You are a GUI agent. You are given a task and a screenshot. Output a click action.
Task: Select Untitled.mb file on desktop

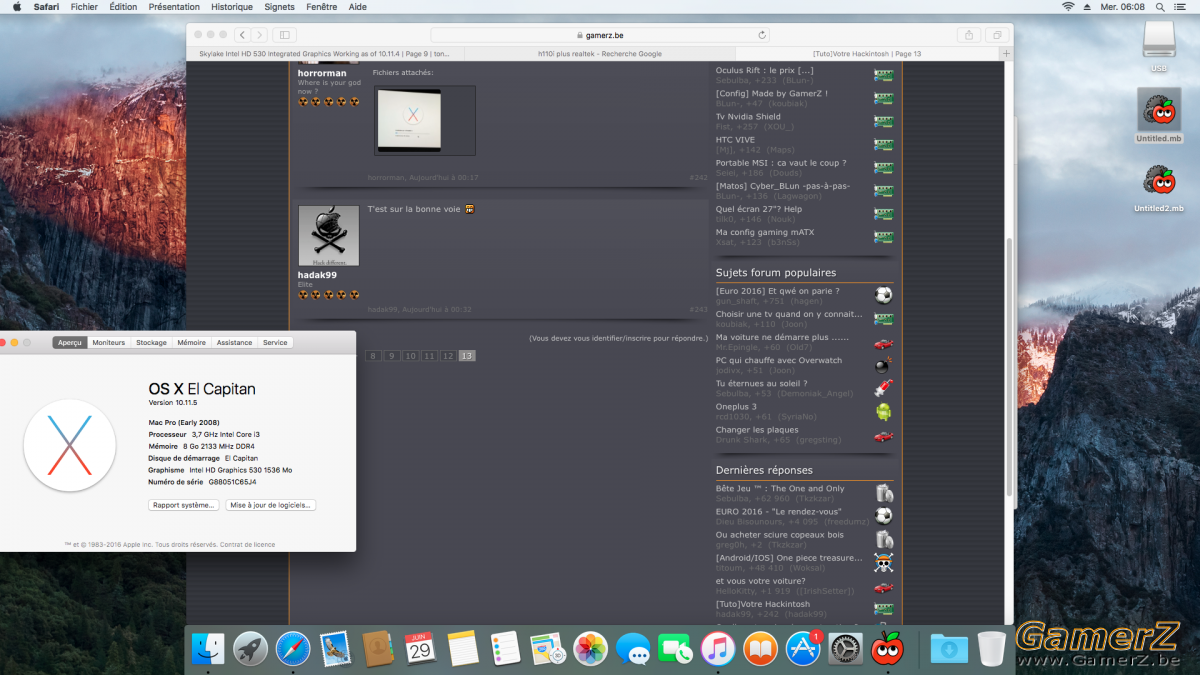[x=1159, y=115]
